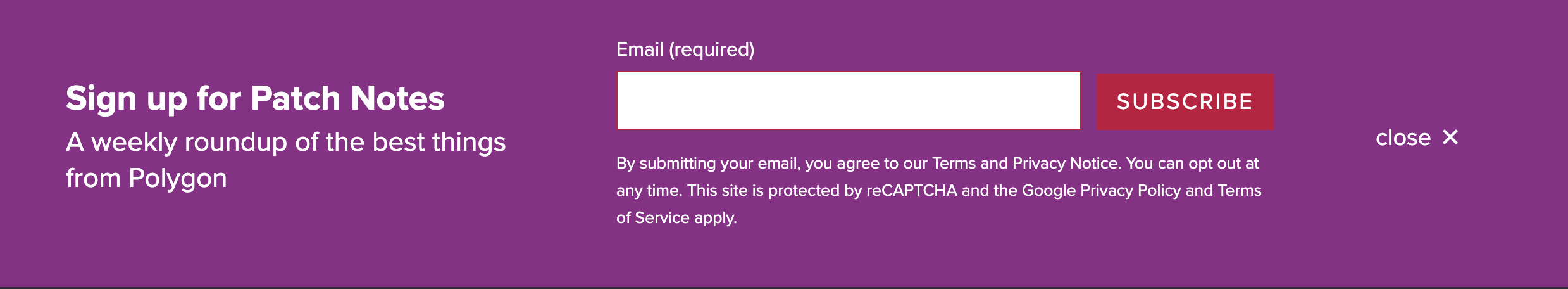Click the "Sign up for Patch Notes" heading

point(255,98)
